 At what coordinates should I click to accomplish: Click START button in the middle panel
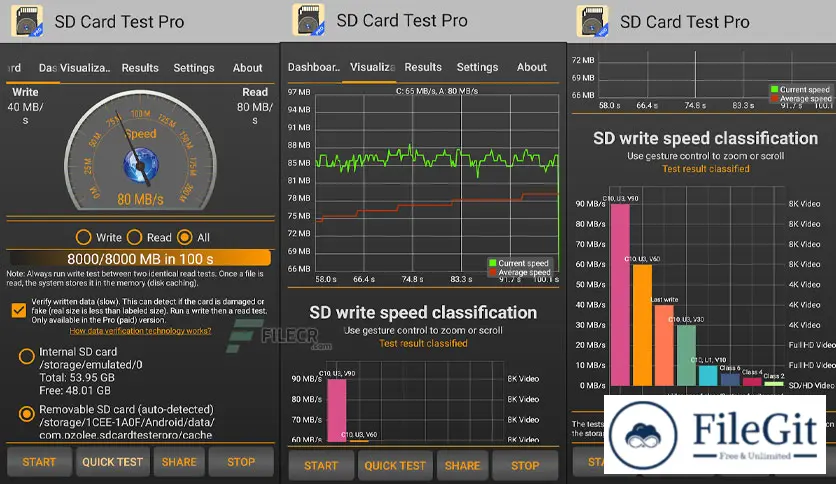pyautogui.click(x=321, y=465)
